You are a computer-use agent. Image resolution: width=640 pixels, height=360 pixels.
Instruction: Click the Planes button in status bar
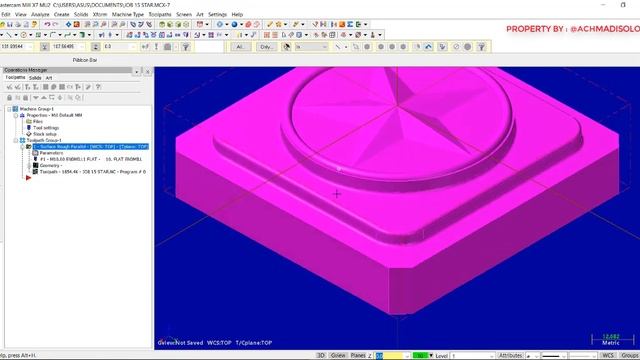pos(358,356)
